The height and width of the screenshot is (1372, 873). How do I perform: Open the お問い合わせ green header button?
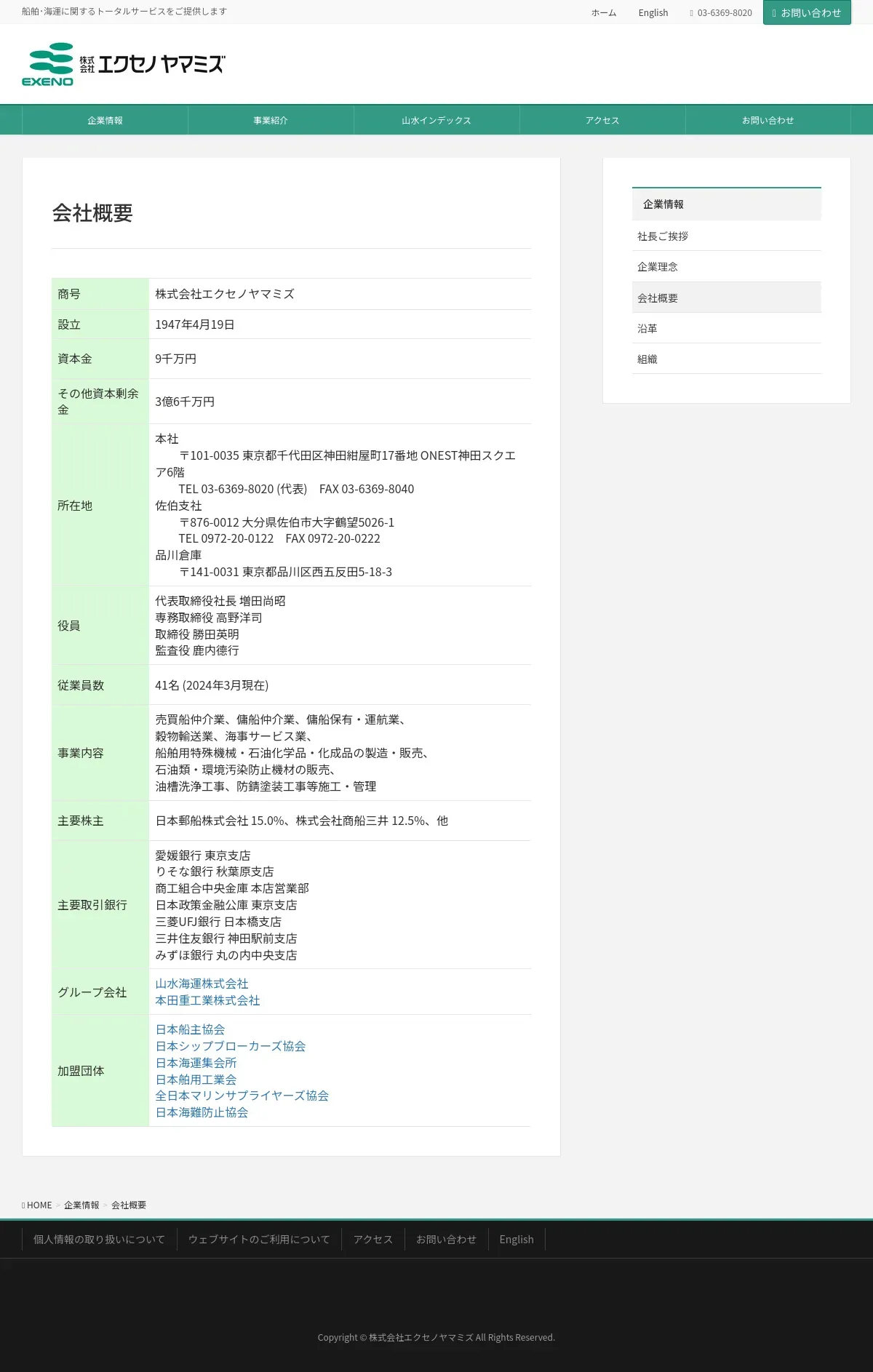click(807, 12)
